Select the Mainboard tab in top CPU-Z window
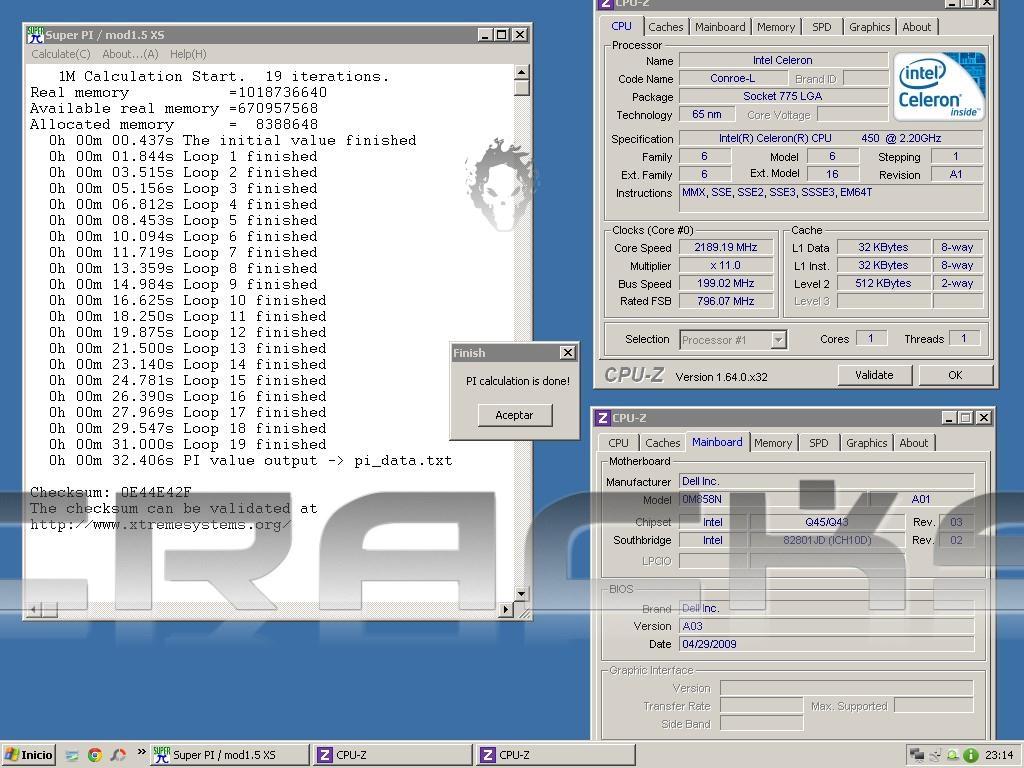1024x768 pixels. (x=720, y=27)
